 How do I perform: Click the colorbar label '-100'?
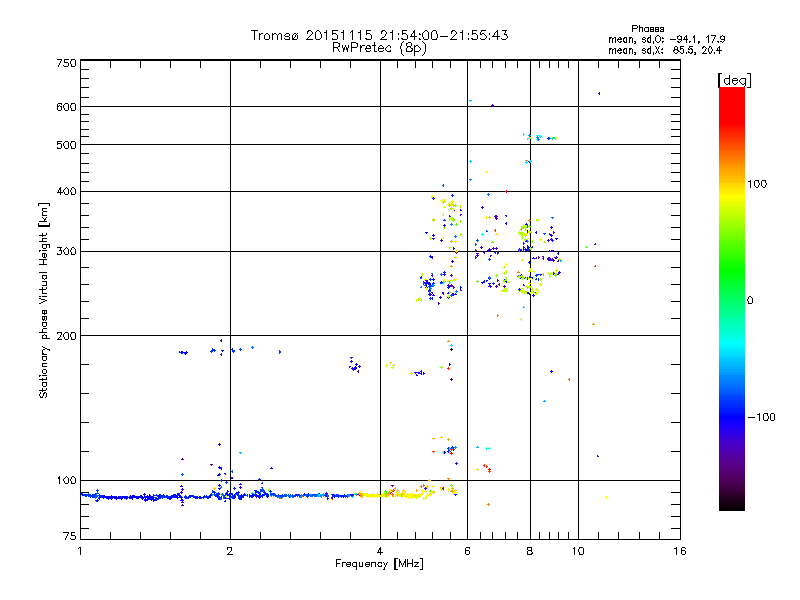tap(762, 417)
